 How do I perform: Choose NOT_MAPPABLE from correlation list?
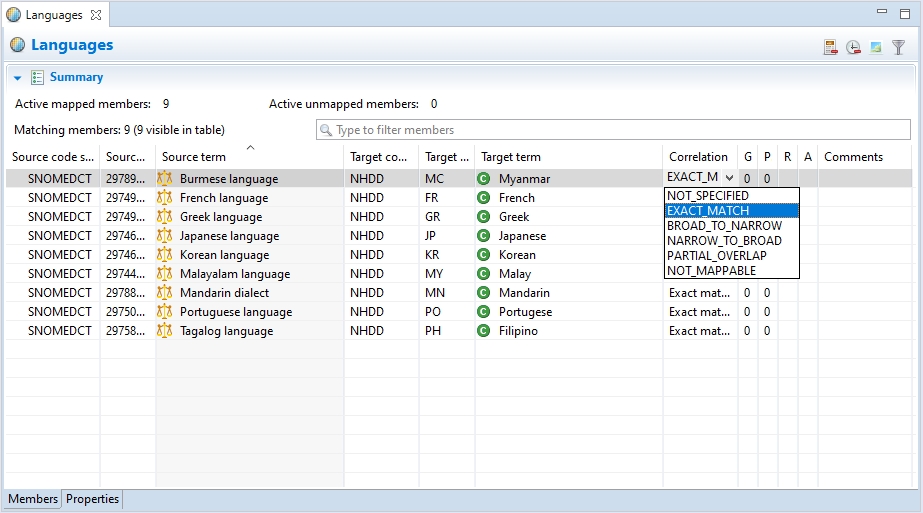[x=711, y=271]
